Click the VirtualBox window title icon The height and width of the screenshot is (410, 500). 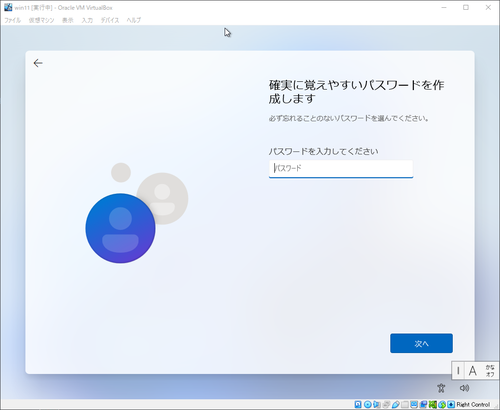click(x=8, y=7)
